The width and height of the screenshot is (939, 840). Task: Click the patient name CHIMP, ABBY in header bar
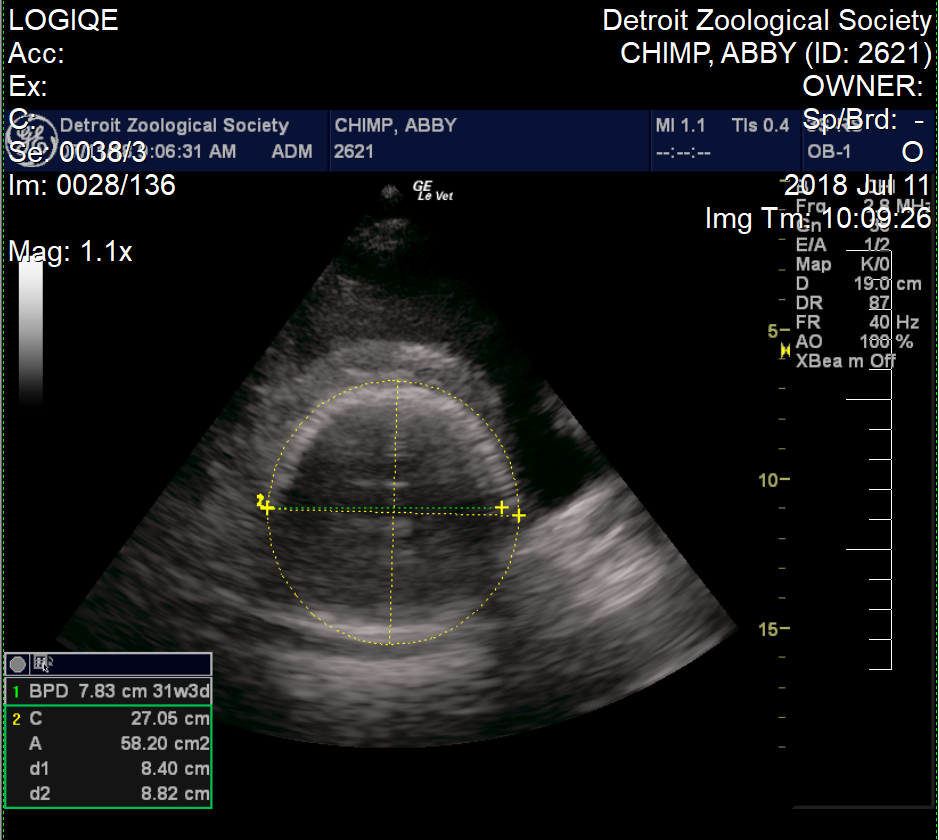click(x=395, y=125)
